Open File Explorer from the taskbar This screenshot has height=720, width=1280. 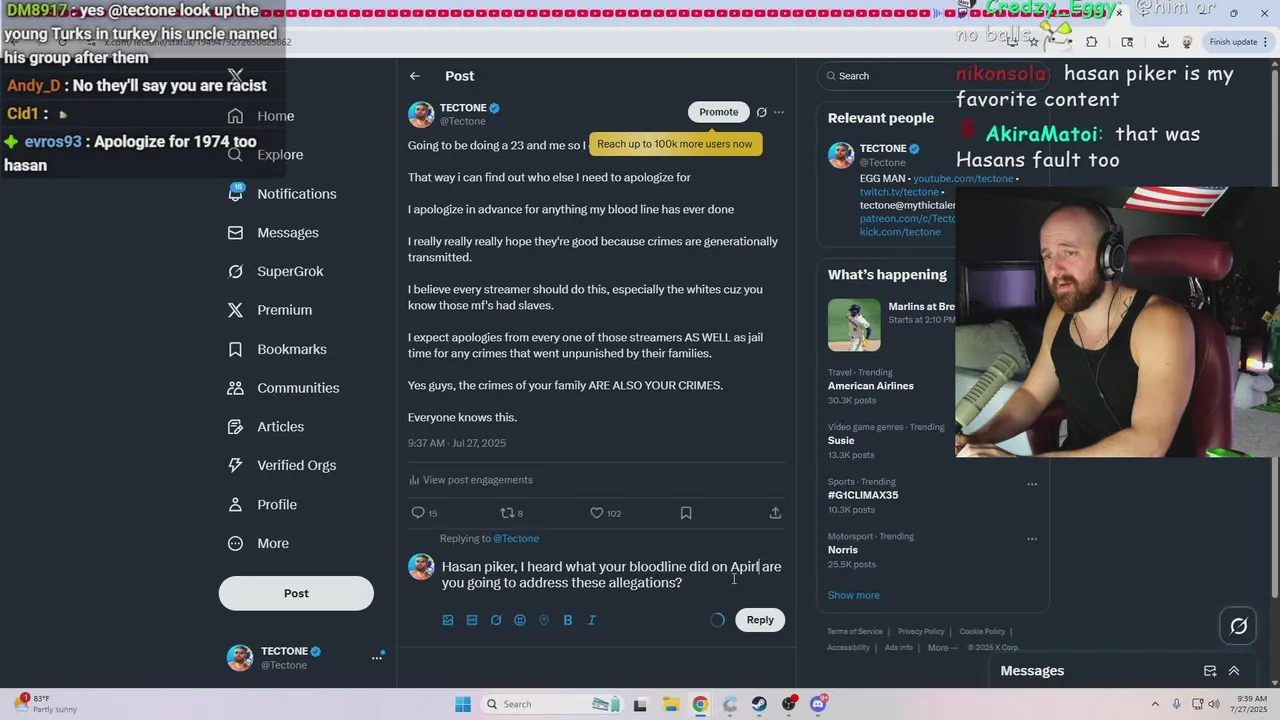pos(670,704)
